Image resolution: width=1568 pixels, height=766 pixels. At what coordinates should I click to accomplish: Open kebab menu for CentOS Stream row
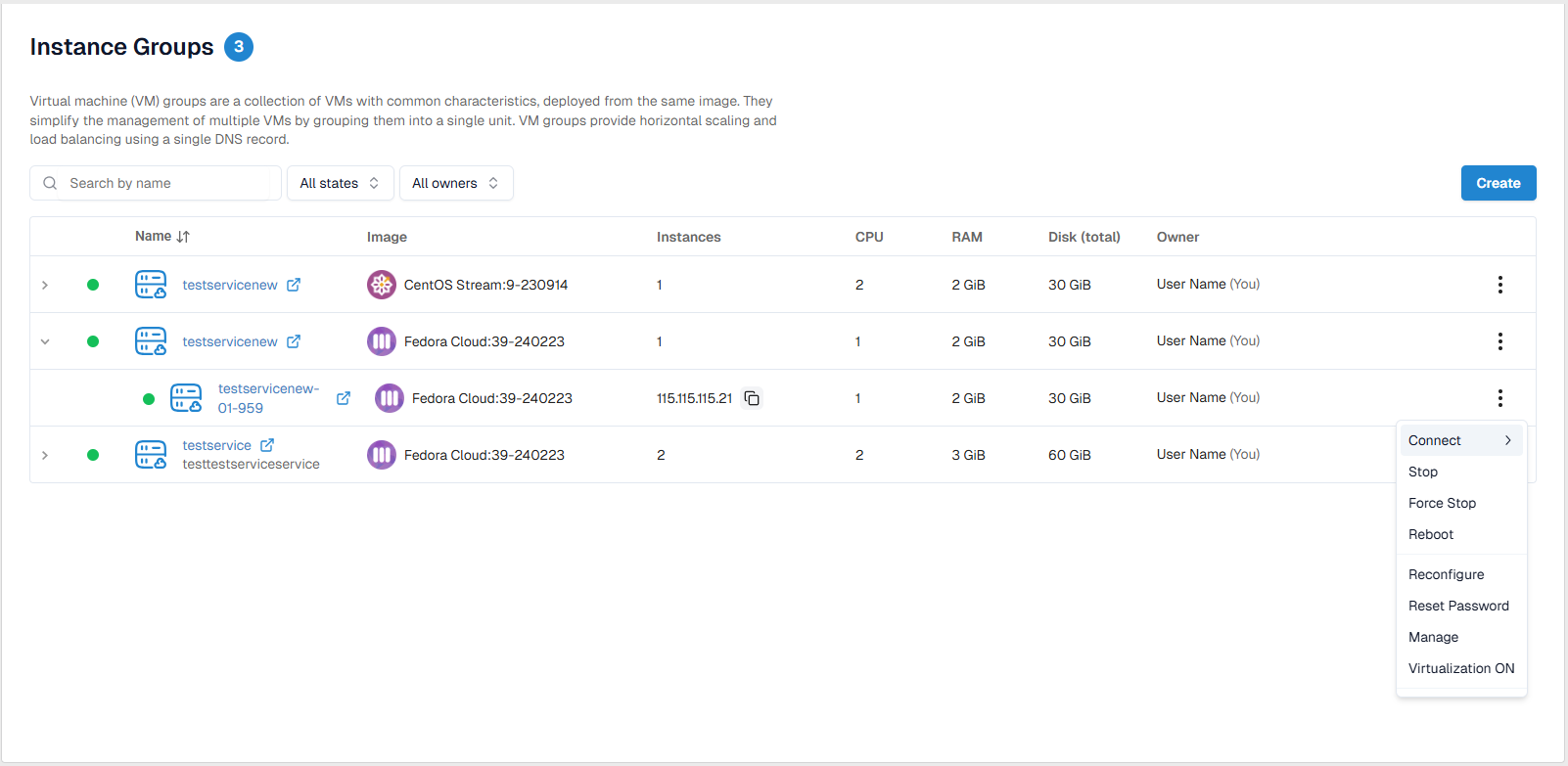[1499, 285]
